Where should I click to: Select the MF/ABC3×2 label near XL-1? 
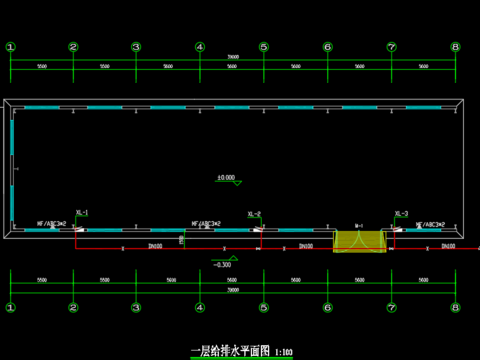pyautogui.click(x=52, y=224)
